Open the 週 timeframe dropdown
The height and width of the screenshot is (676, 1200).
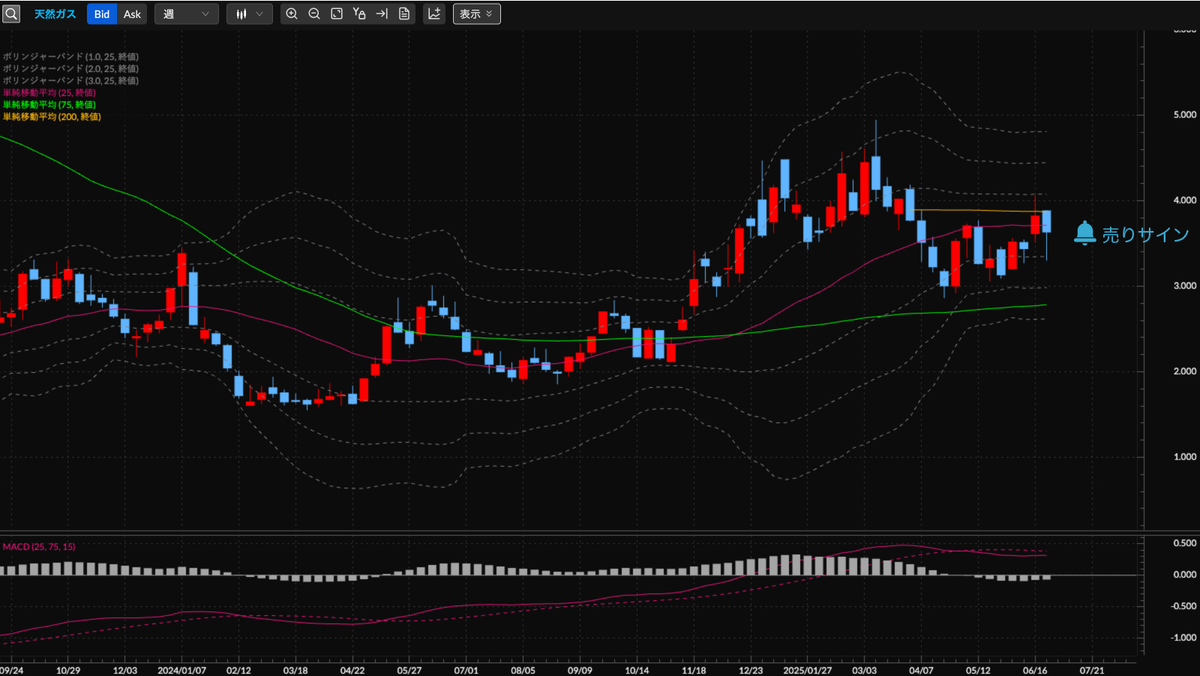click(186, 14)
